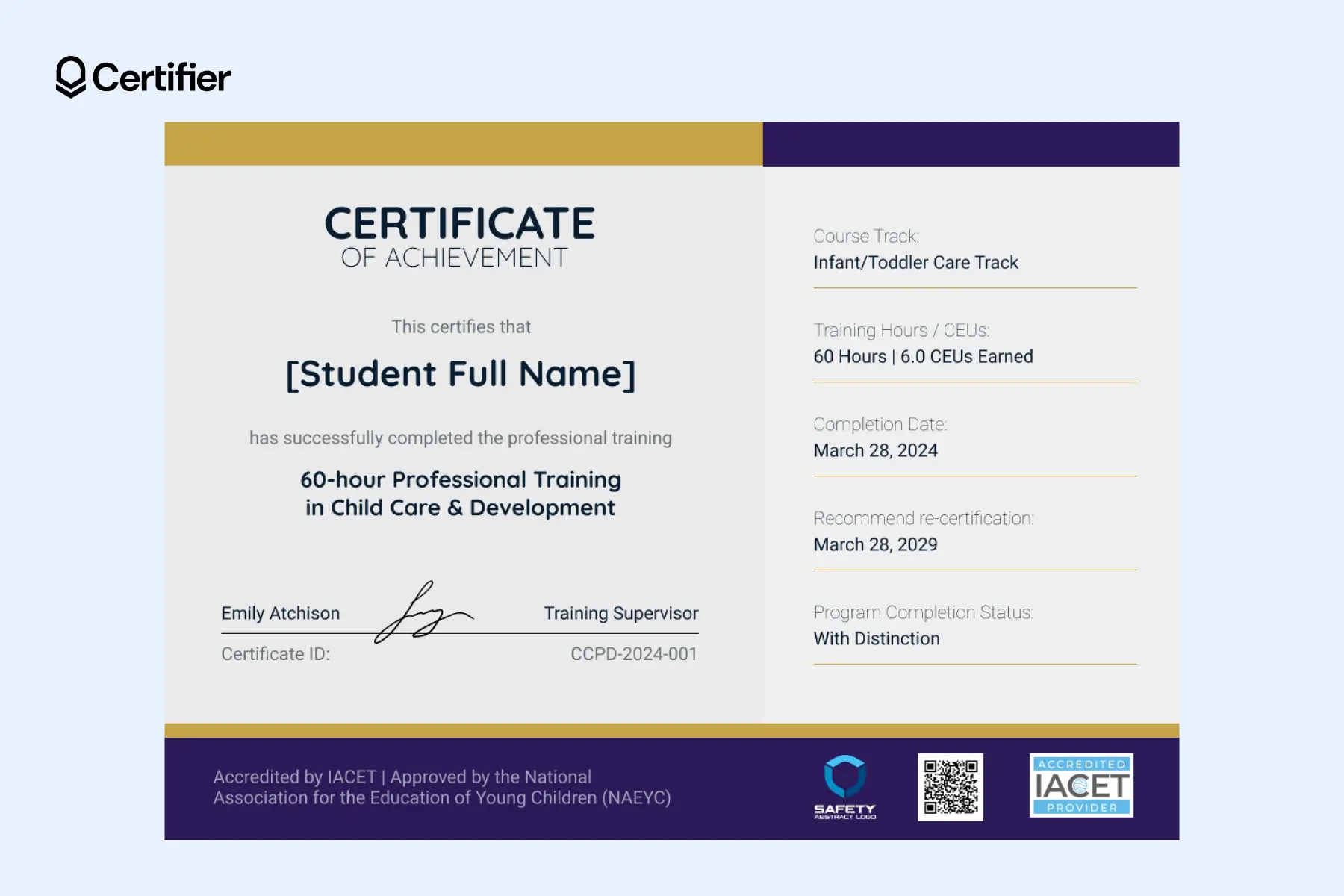The width and height of the screenshot is (1344, 896).
Task: Click the Certifier shield logo
Action: [x=69, y=77]
